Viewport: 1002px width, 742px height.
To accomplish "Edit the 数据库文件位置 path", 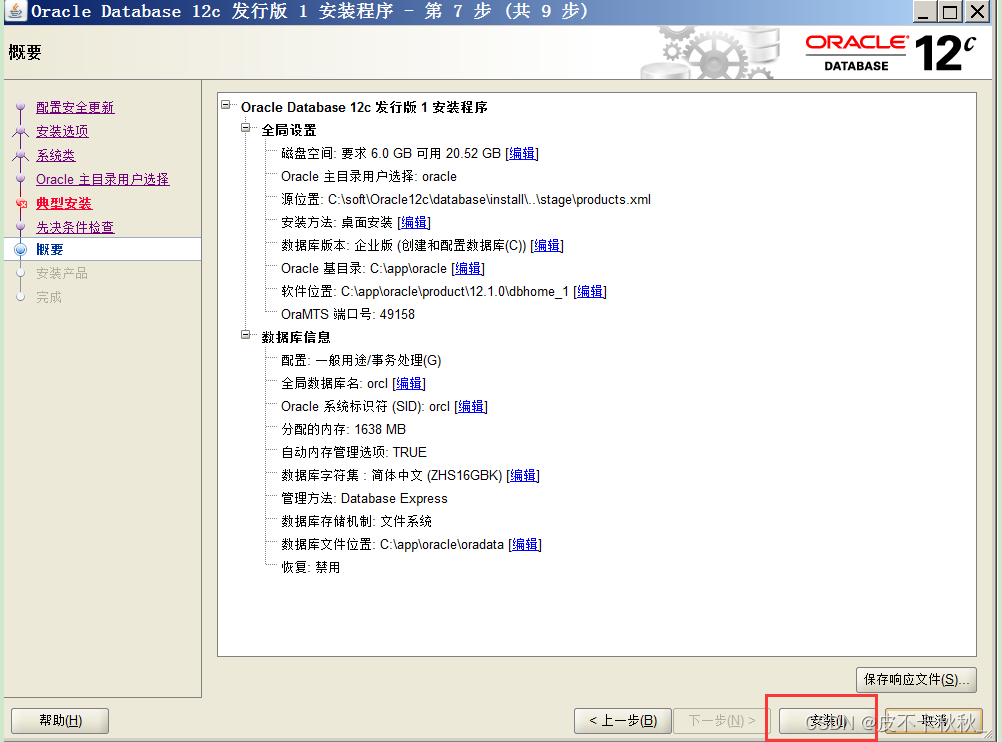I will [525, 545].
